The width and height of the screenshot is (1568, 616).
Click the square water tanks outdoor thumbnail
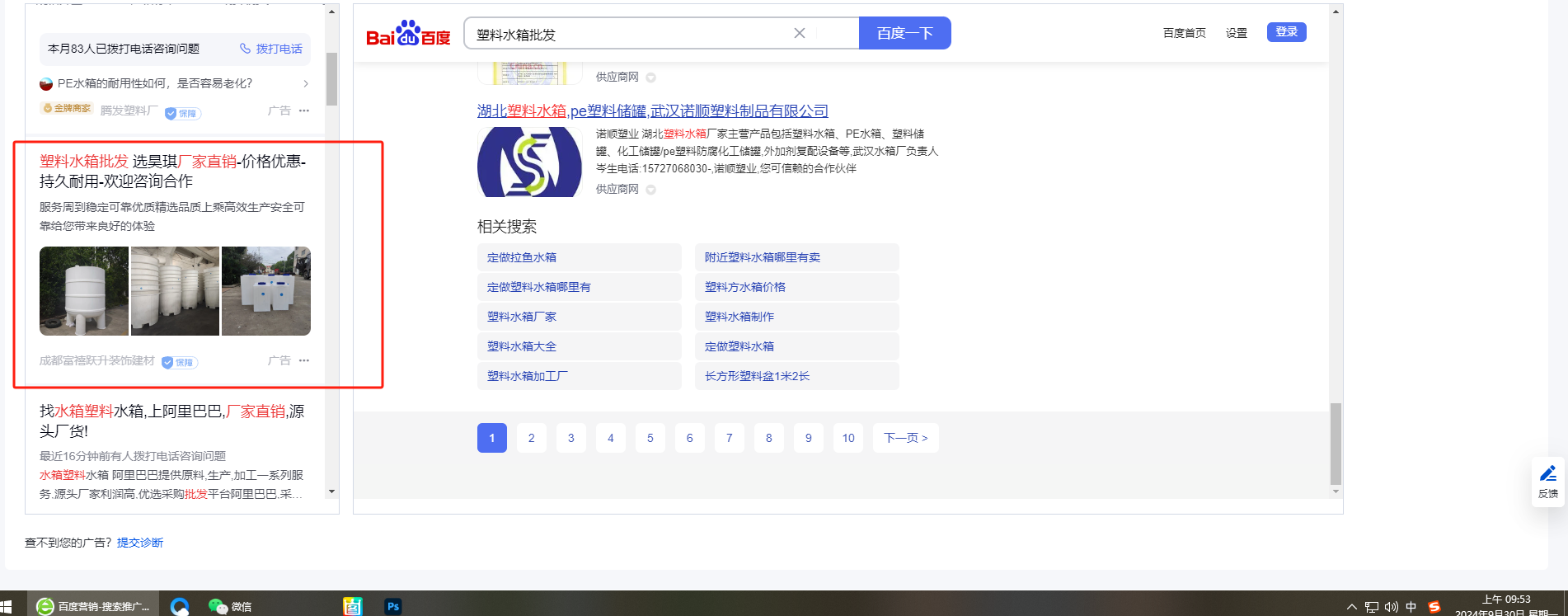pyautogui.click(x=266, y=291)
